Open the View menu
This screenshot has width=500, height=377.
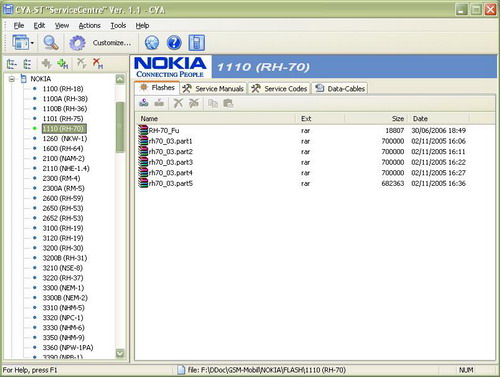[x=62, y=26]
